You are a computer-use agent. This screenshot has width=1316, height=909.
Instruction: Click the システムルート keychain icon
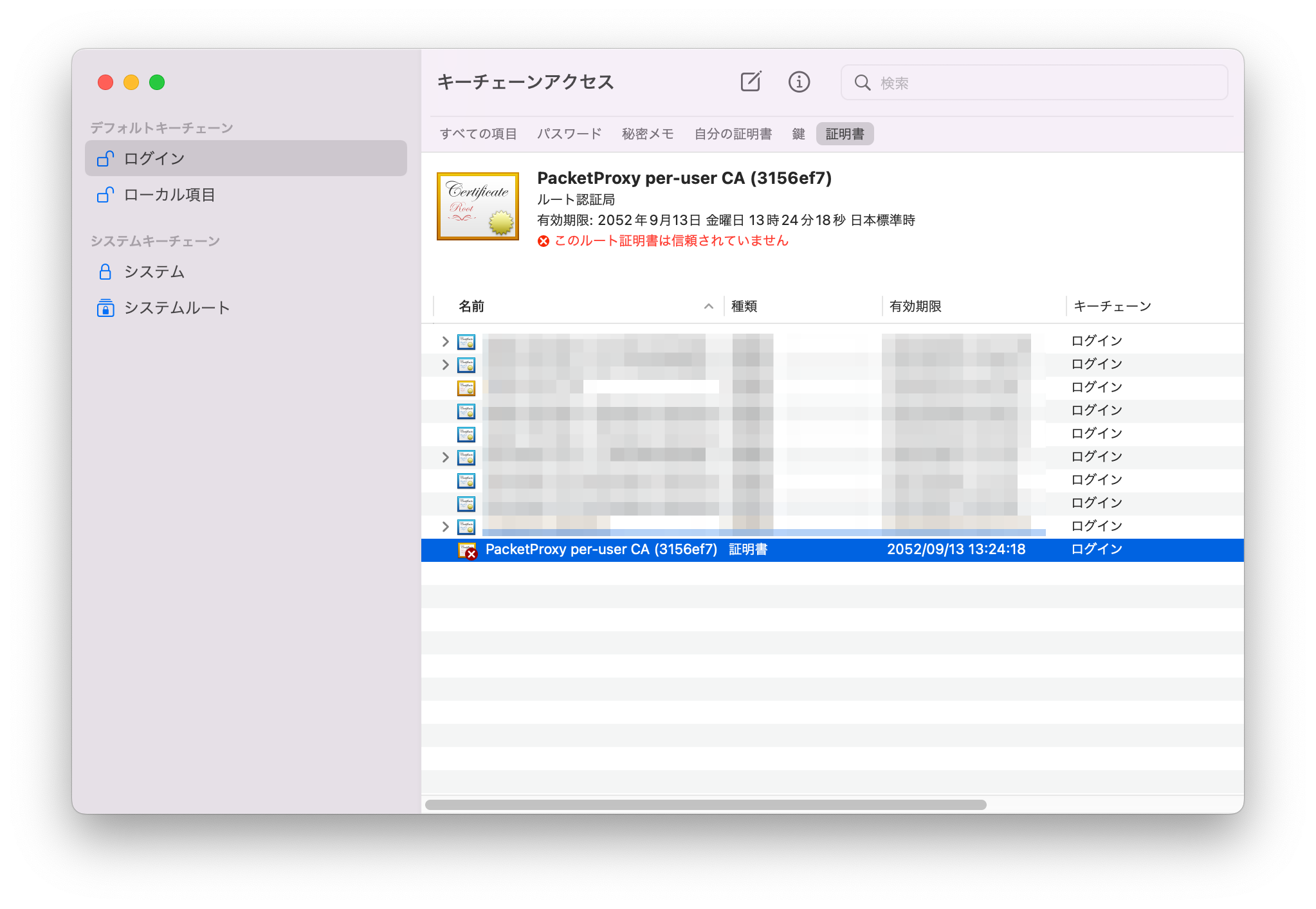click(x=105, y=307)
